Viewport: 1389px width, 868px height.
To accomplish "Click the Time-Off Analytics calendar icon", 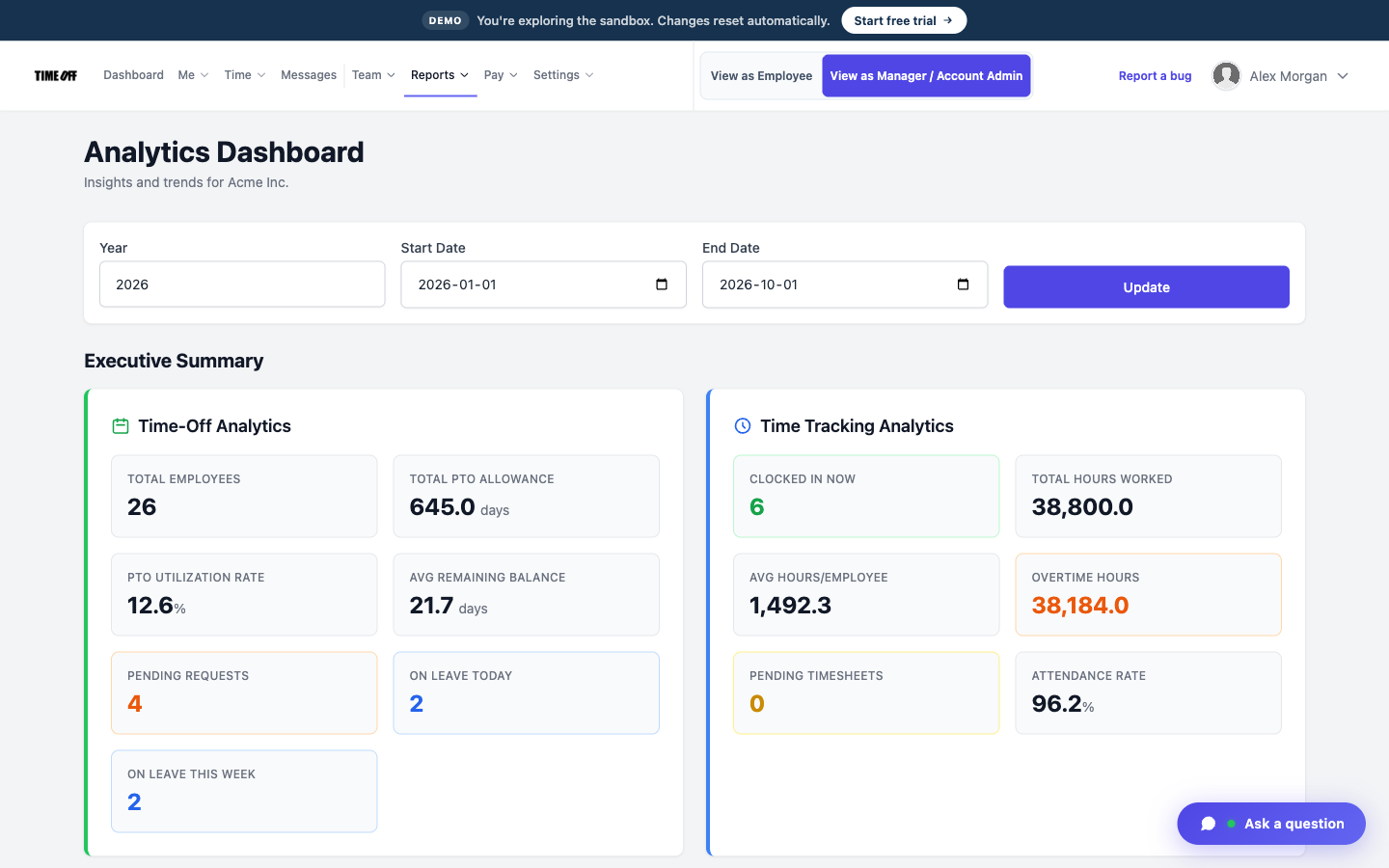I will coord(121,426).
